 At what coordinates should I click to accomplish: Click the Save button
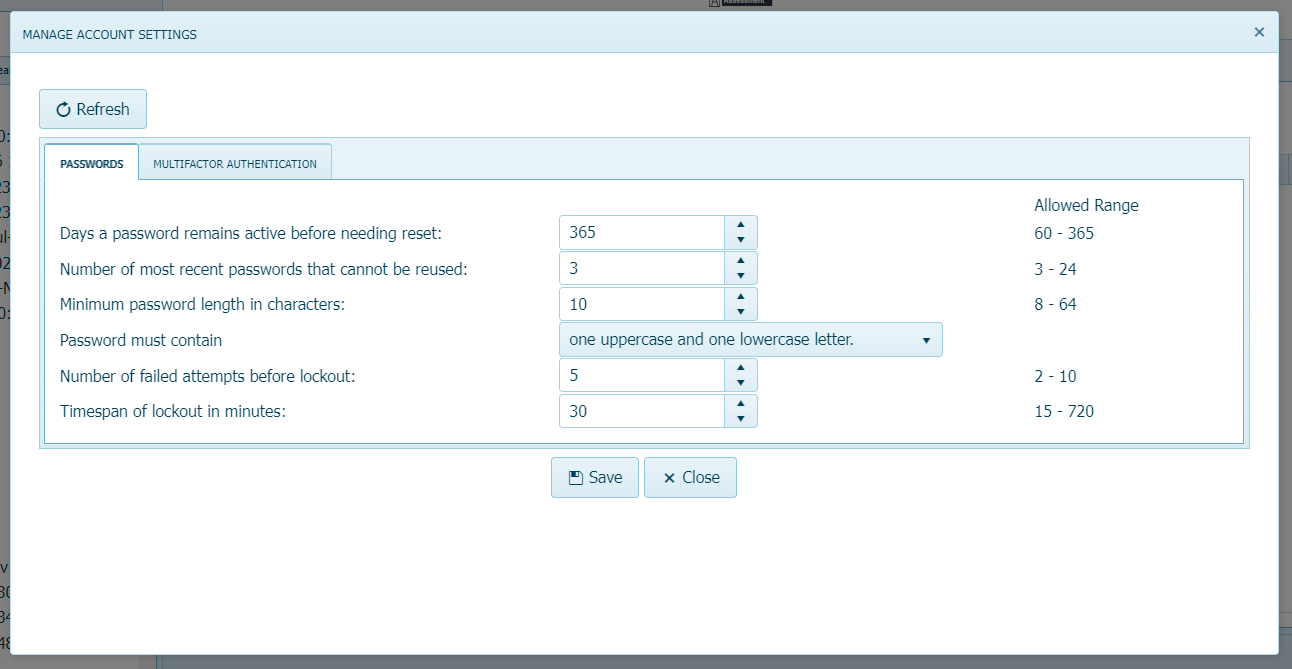[594, 477]
